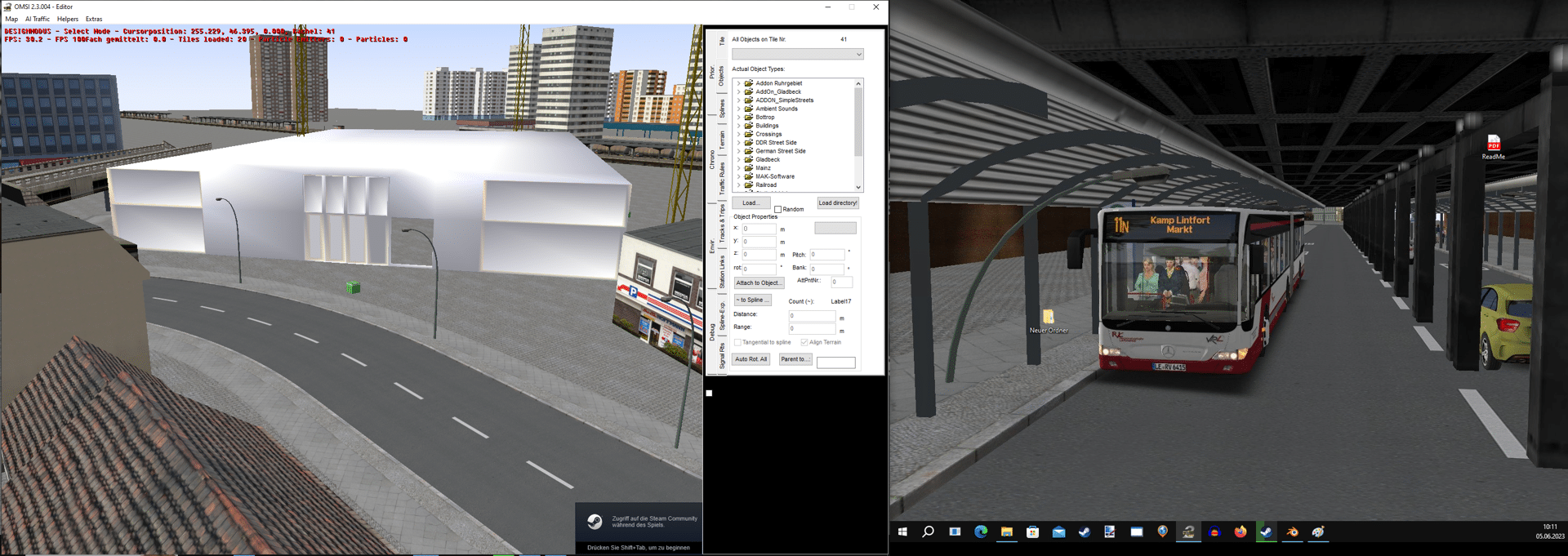Open Firefox from the taskbar

tap(1240, 532)
